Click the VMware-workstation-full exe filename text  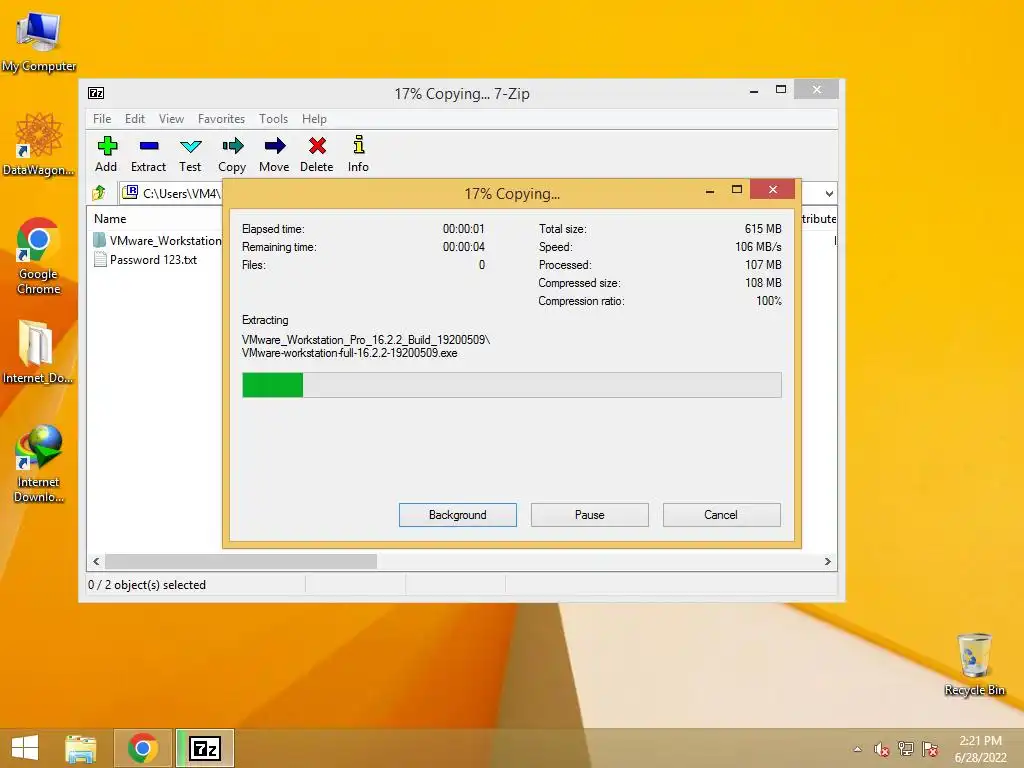point(349,353)
